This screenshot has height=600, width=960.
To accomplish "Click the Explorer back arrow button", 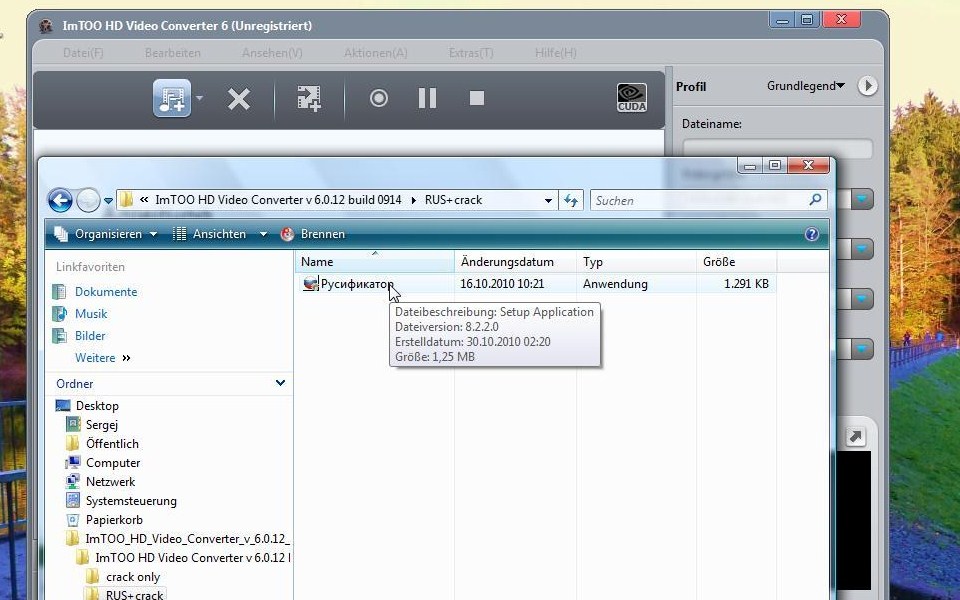I will pos(60,200).
